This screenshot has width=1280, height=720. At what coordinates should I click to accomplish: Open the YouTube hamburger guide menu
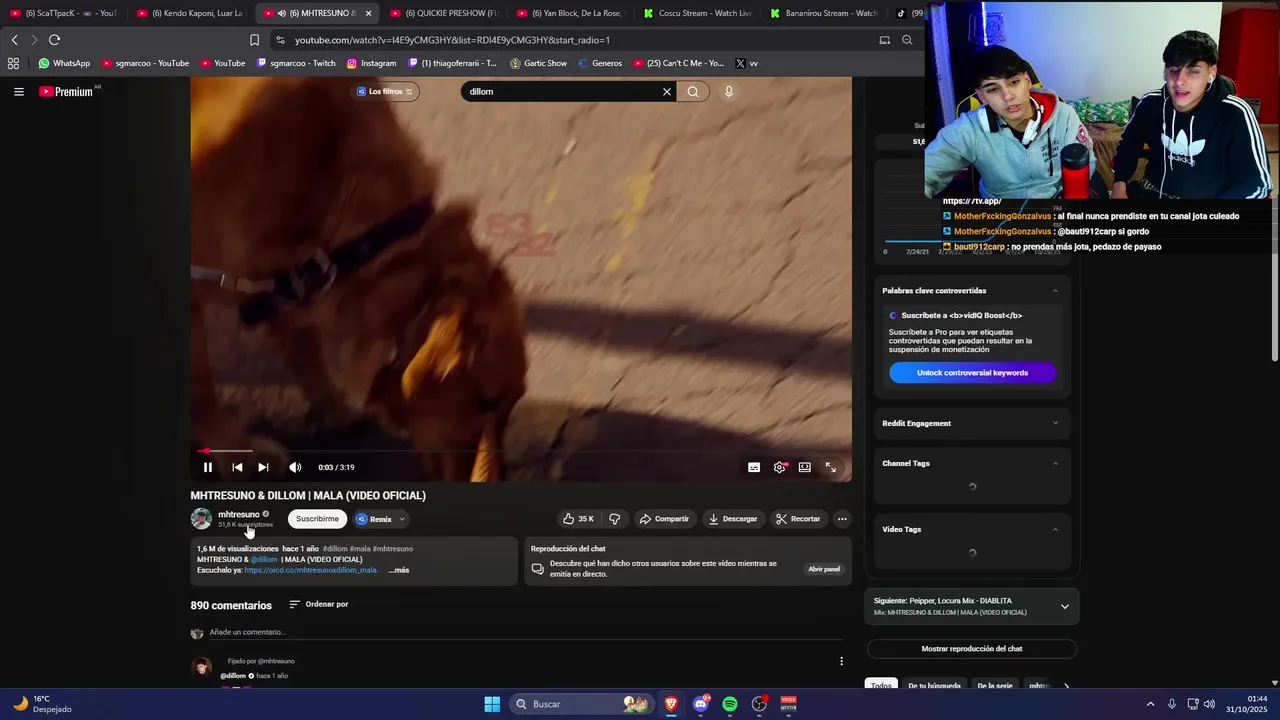(18, 91)
